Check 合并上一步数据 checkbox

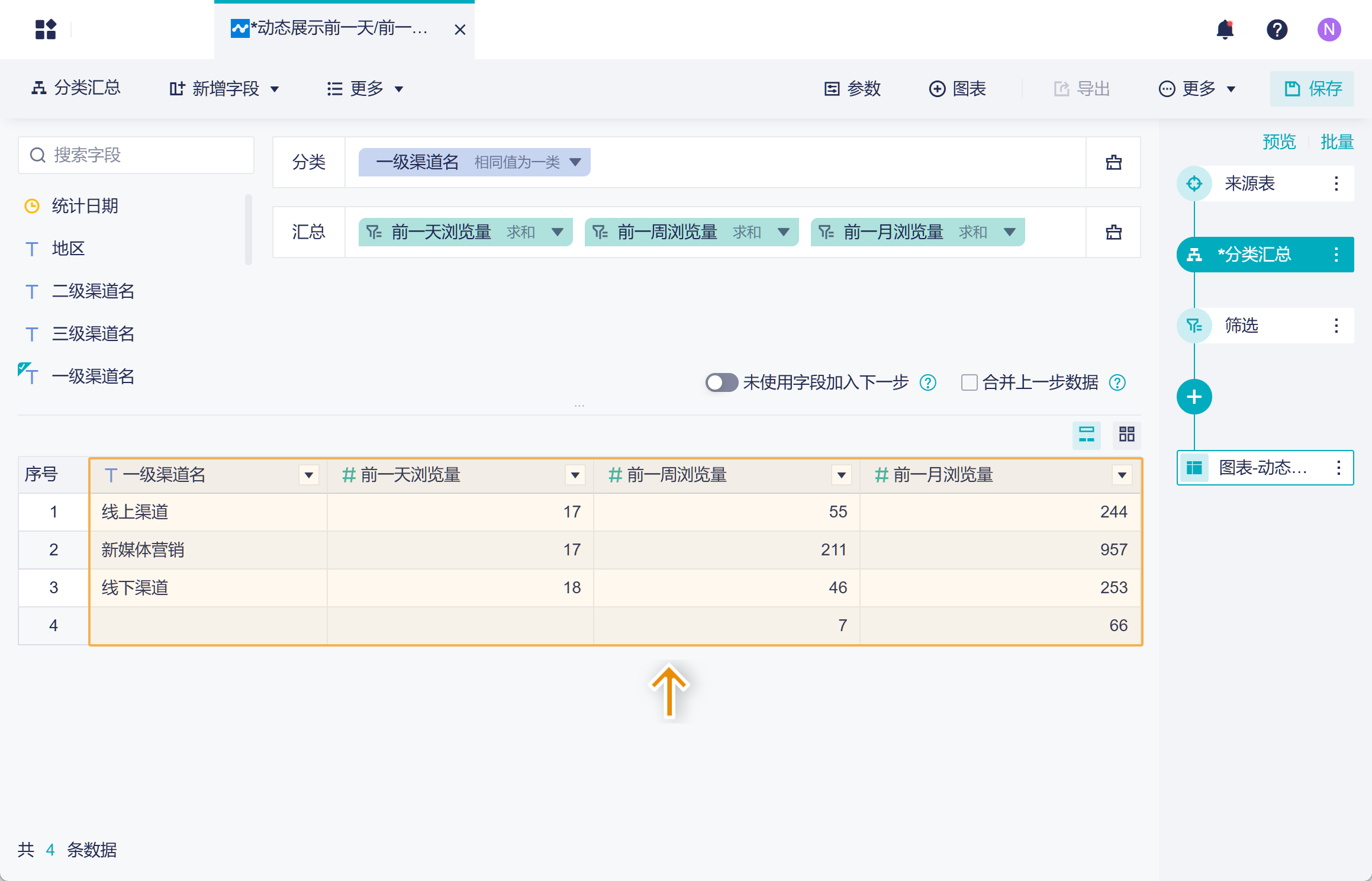[969, 382]
